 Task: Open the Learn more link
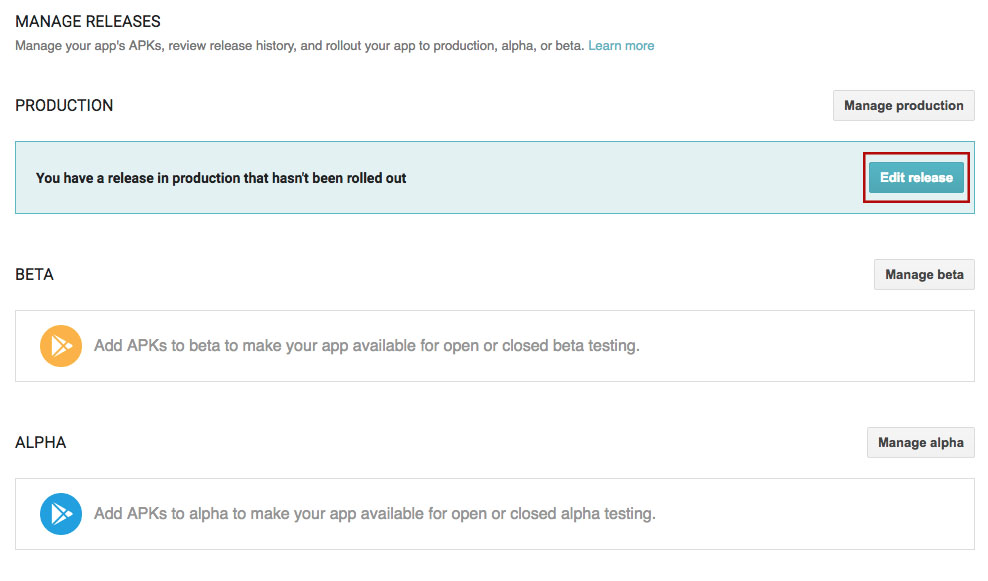click(x=621, y=46)
